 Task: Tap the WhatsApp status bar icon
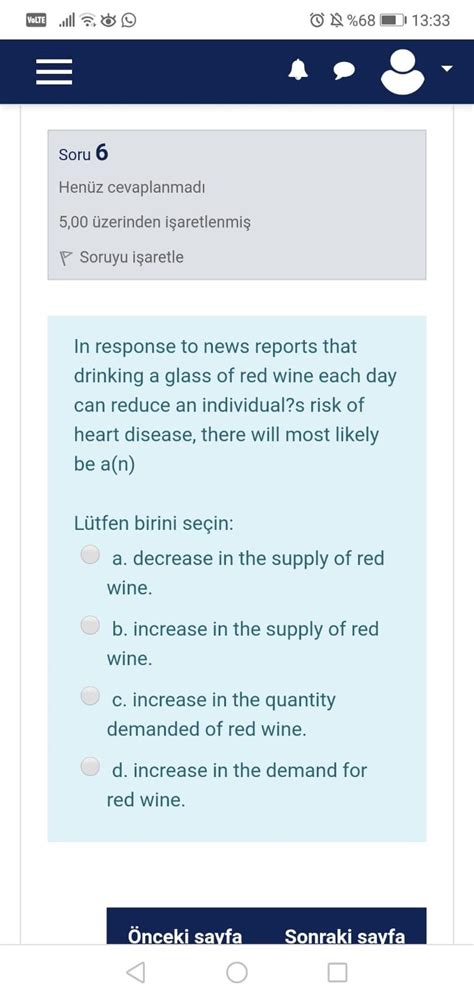(129, 20)
